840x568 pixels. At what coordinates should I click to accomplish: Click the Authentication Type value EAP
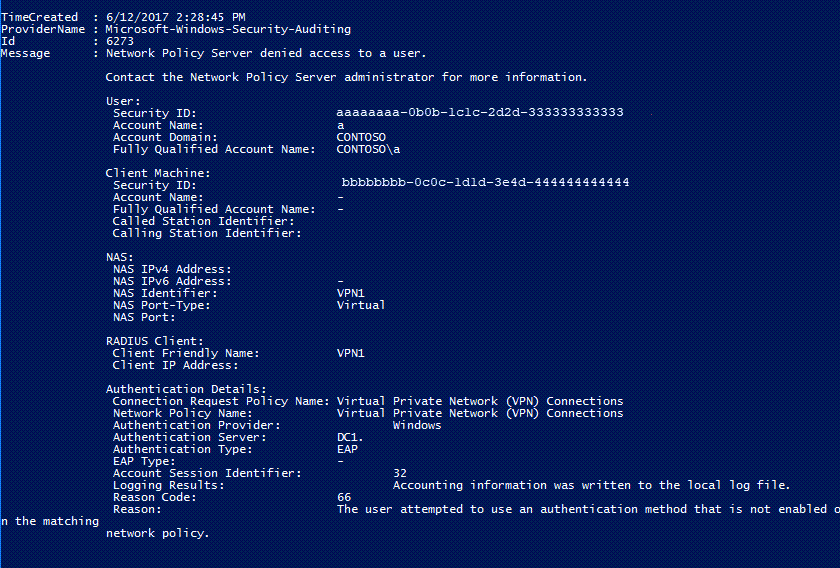pyautogui.click(x=348, y=449)
